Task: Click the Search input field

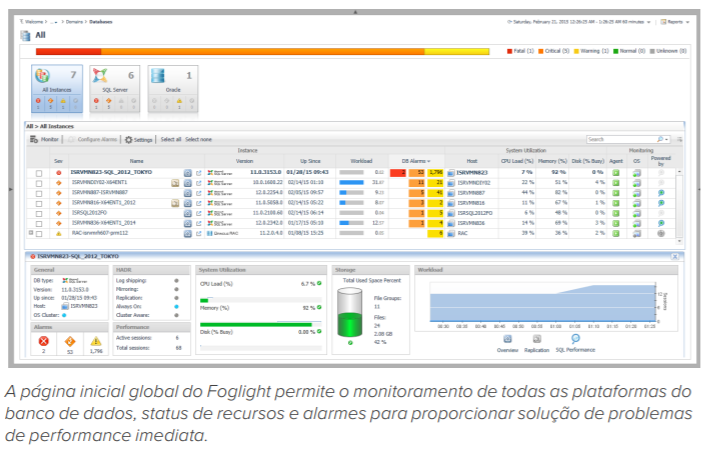Action: (634, 140)
